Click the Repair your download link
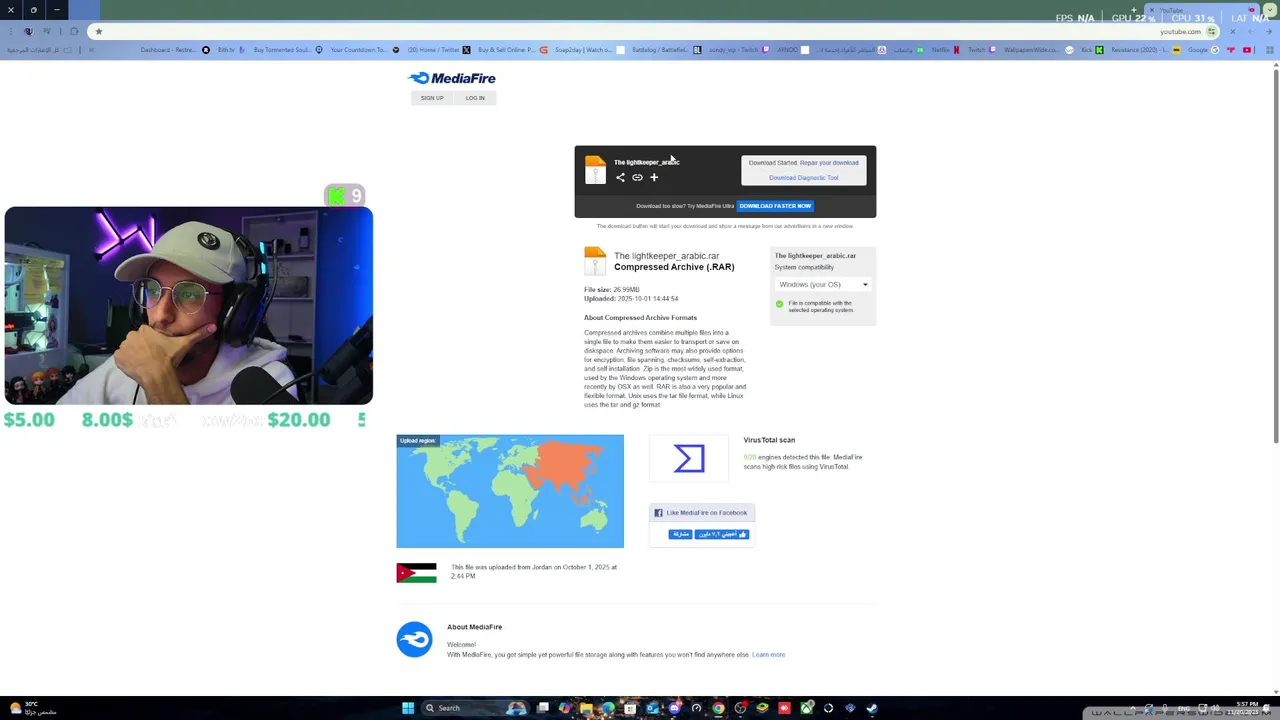The image size is (1280, 720). [x=829, y=162]
